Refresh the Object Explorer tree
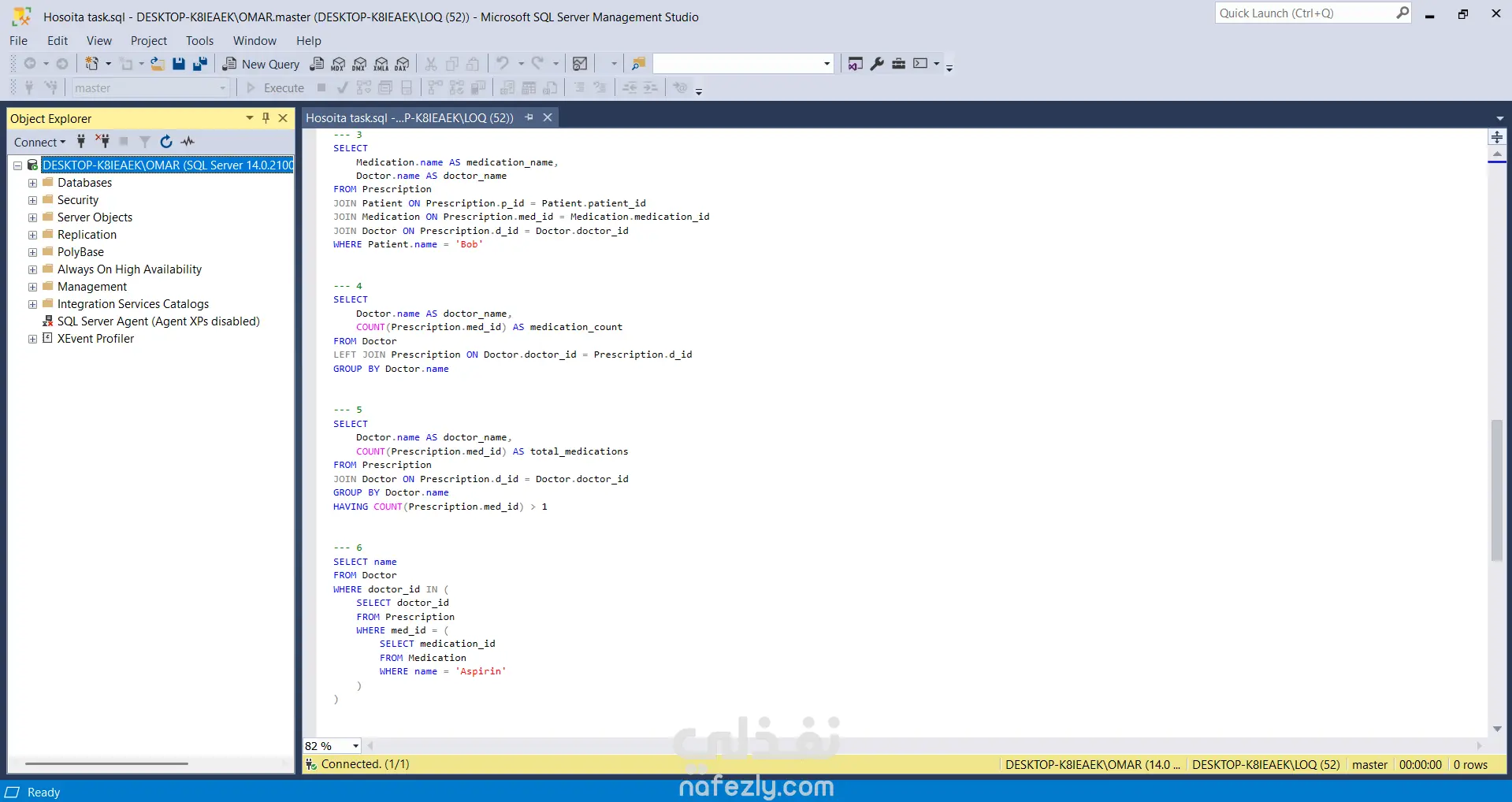Image resolution: width=1512 pixels, height=802 pixels. point(166,142)
